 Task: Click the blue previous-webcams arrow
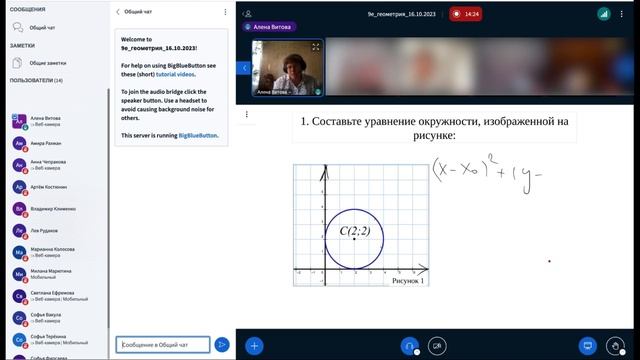tap(244, 68)
